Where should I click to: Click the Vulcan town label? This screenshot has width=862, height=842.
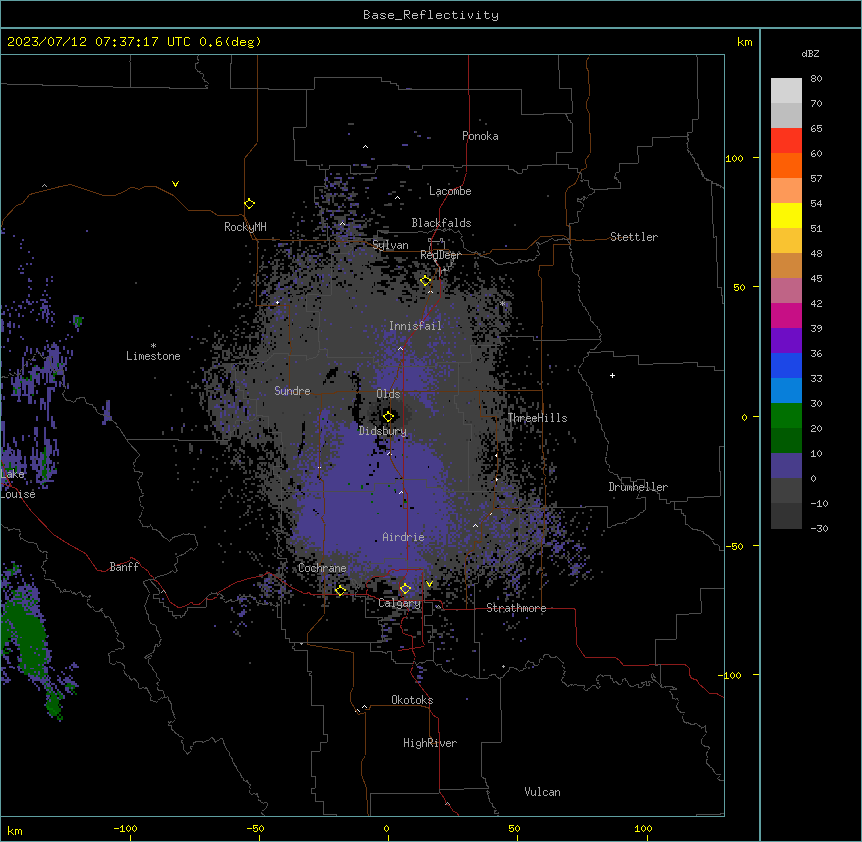tap(543, 792)
